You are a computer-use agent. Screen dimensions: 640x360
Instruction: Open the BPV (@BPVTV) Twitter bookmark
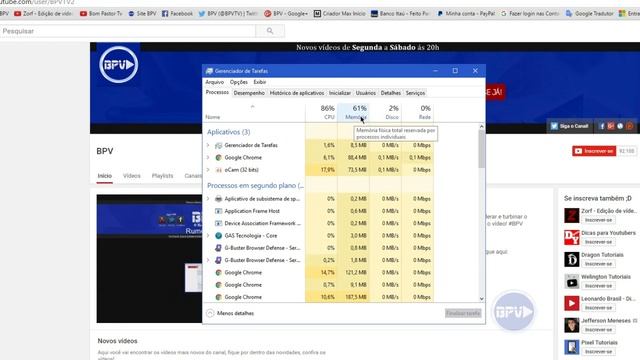[228, 13]
